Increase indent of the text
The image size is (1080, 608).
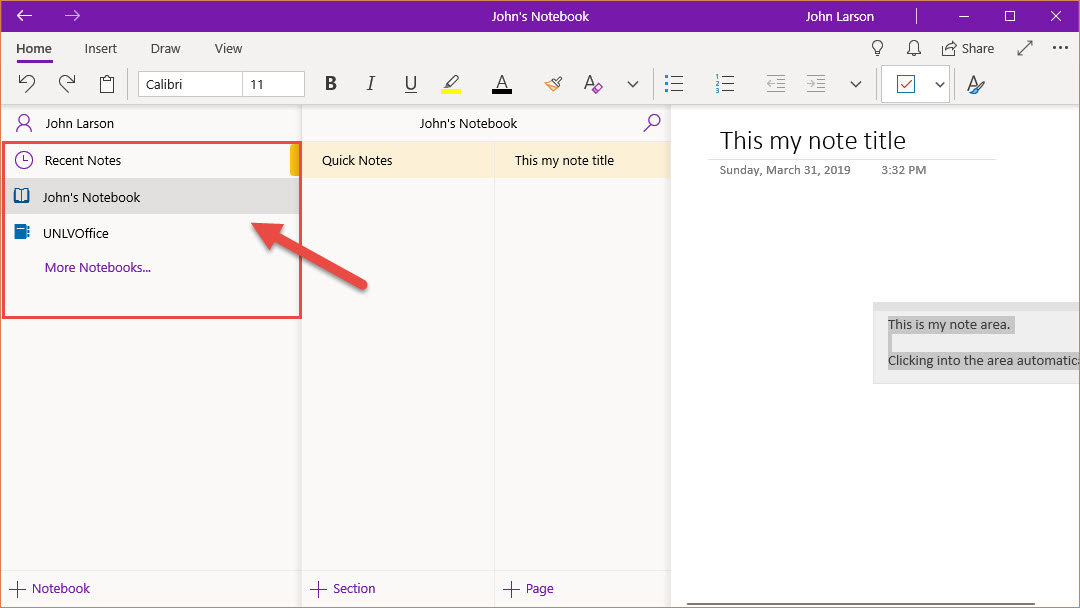click(816, 84)
